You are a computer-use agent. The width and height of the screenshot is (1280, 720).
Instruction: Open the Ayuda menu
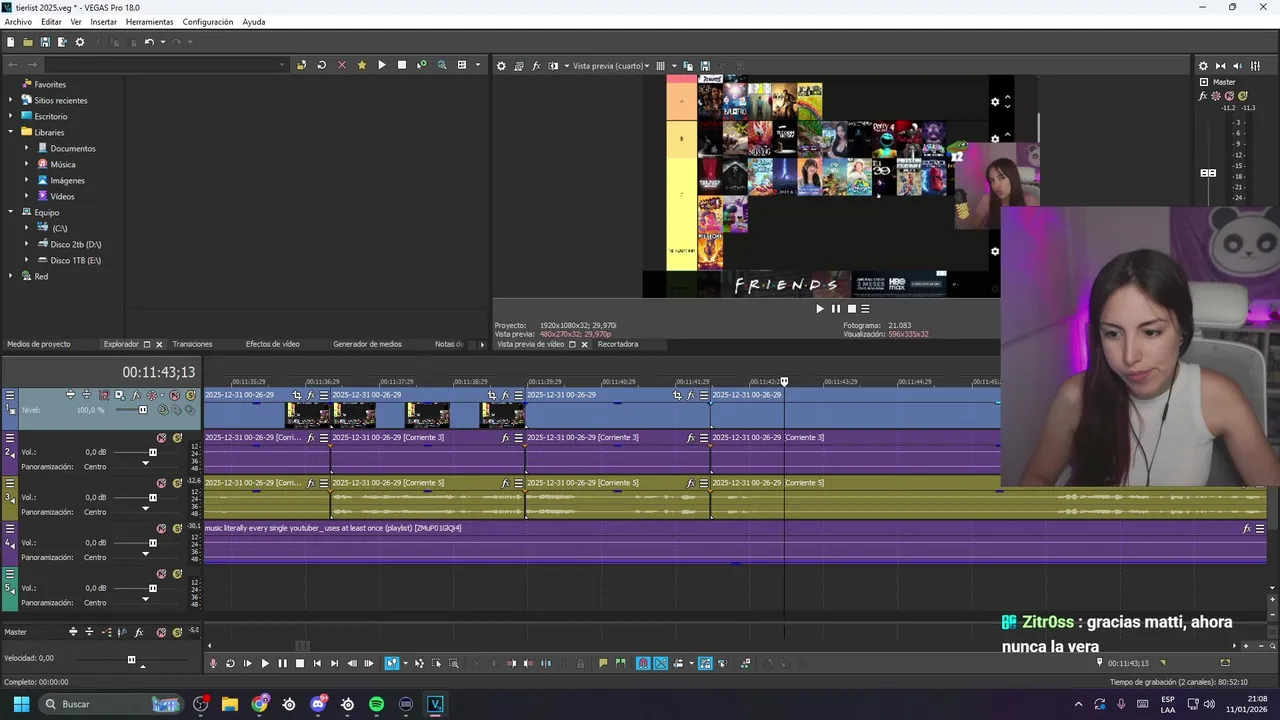(x=254, y=22)
